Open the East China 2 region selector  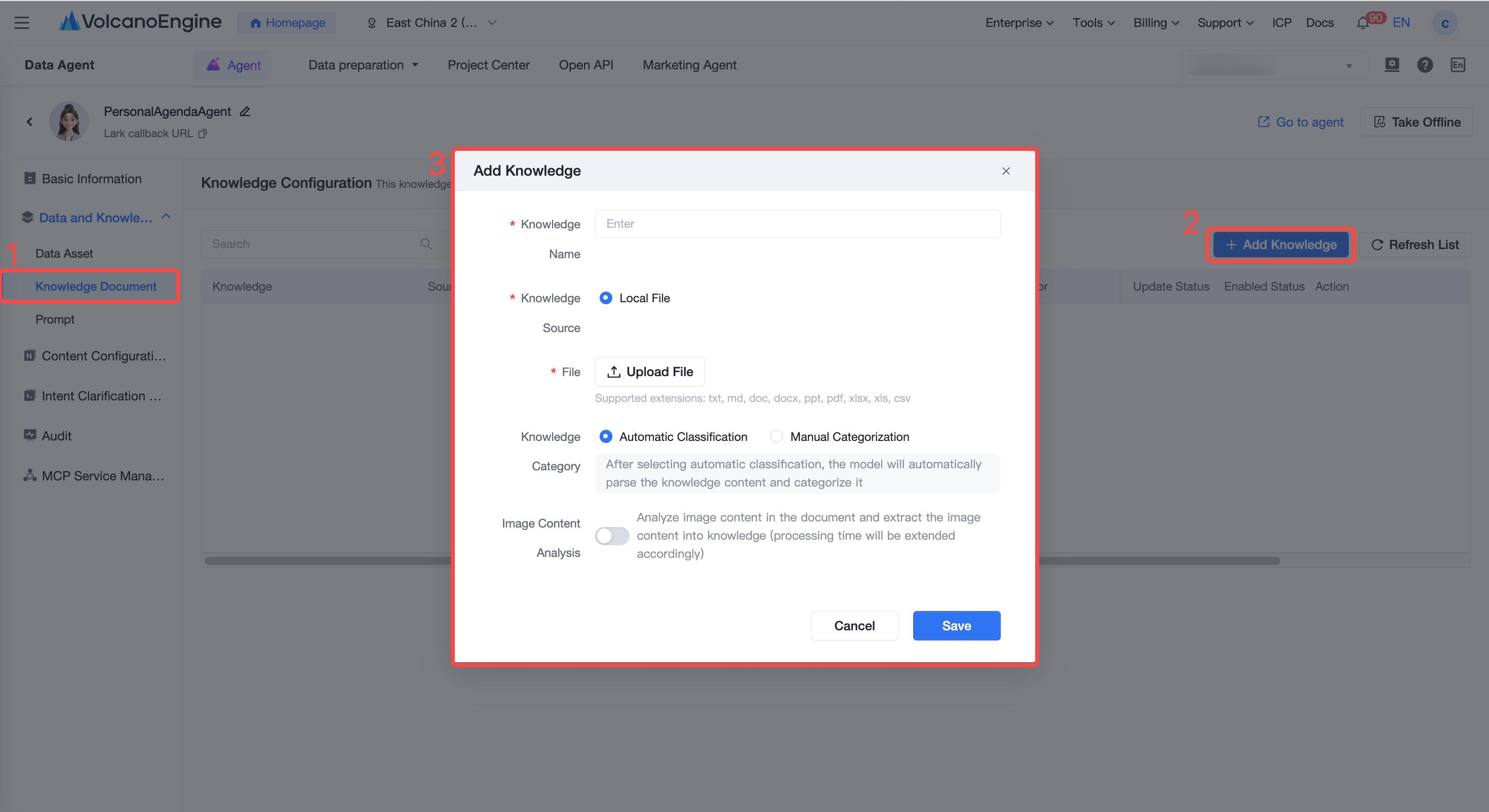tap(432, 23)
